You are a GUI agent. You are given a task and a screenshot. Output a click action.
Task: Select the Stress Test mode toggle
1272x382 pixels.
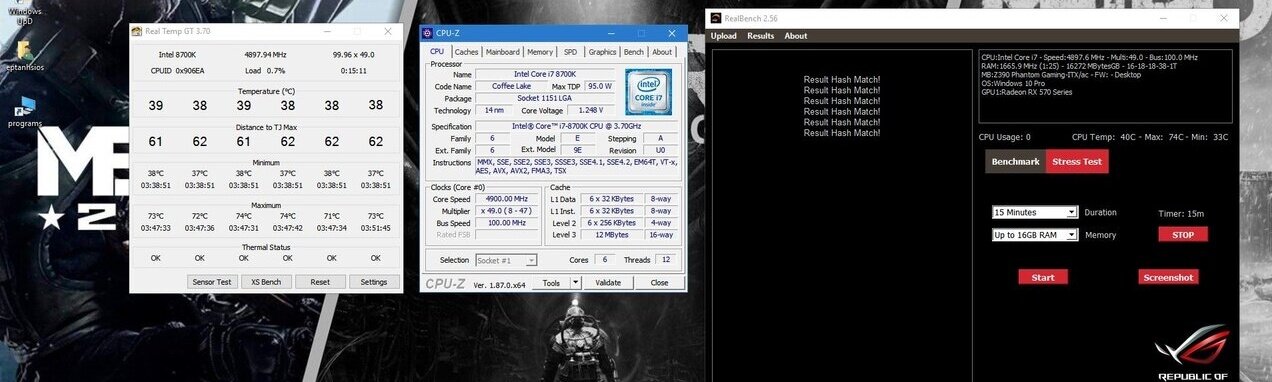1077,161
